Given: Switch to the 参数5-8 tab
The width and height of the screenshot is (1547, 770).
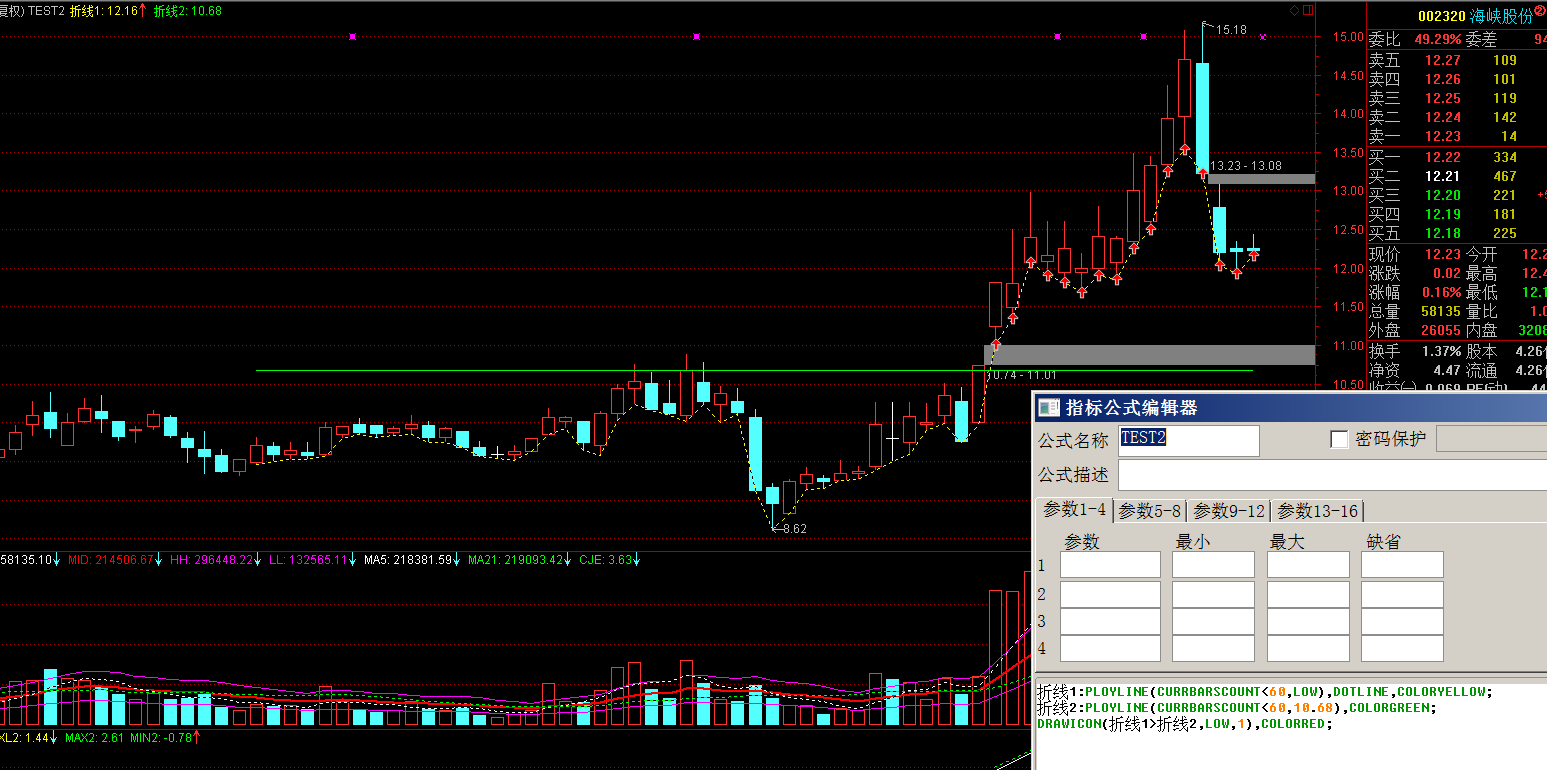Looking at the screenshot, I should [1150, 511].
